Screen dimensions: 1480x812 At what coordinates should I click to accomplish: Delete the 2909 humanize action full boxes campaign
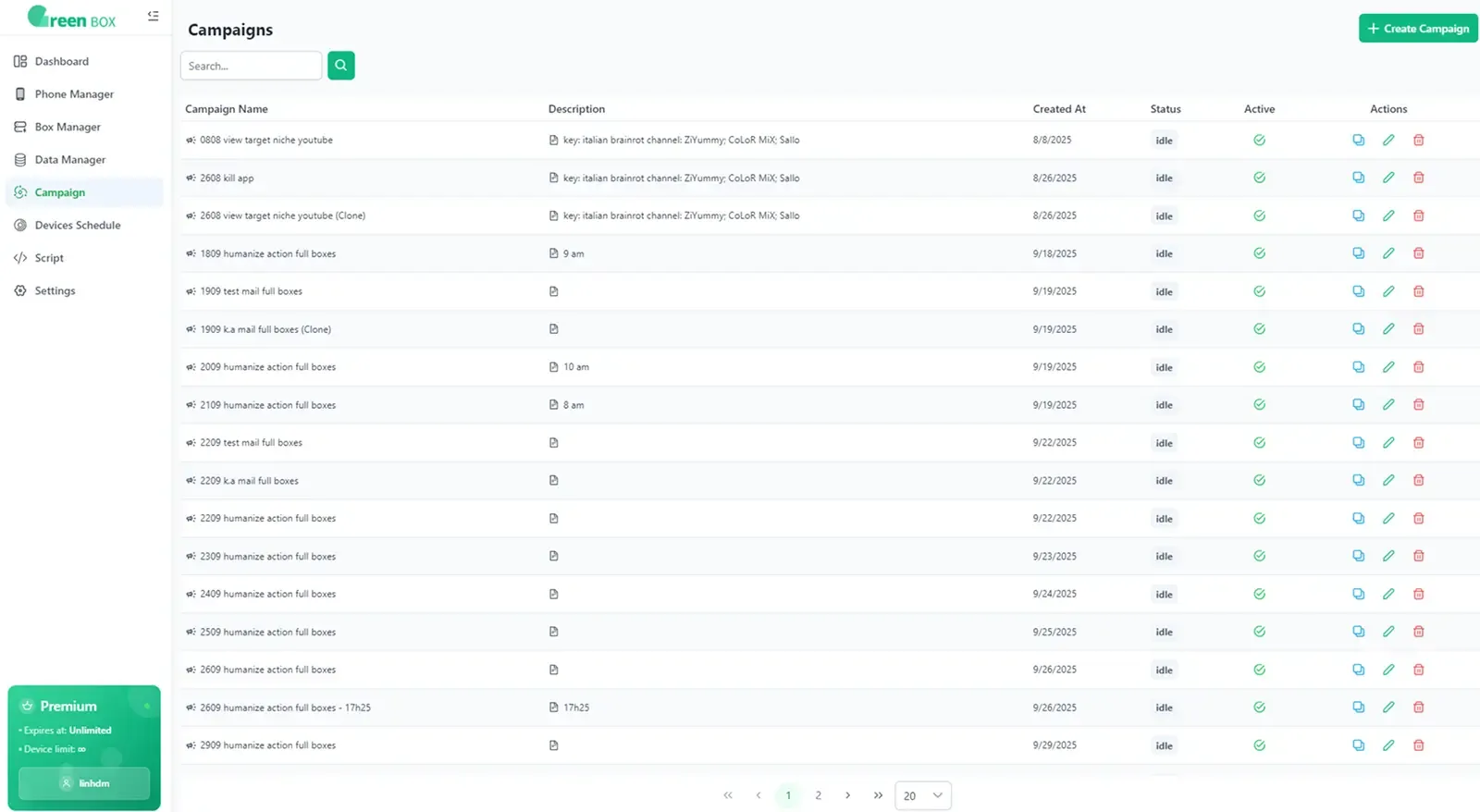(x=1418, y=745)
